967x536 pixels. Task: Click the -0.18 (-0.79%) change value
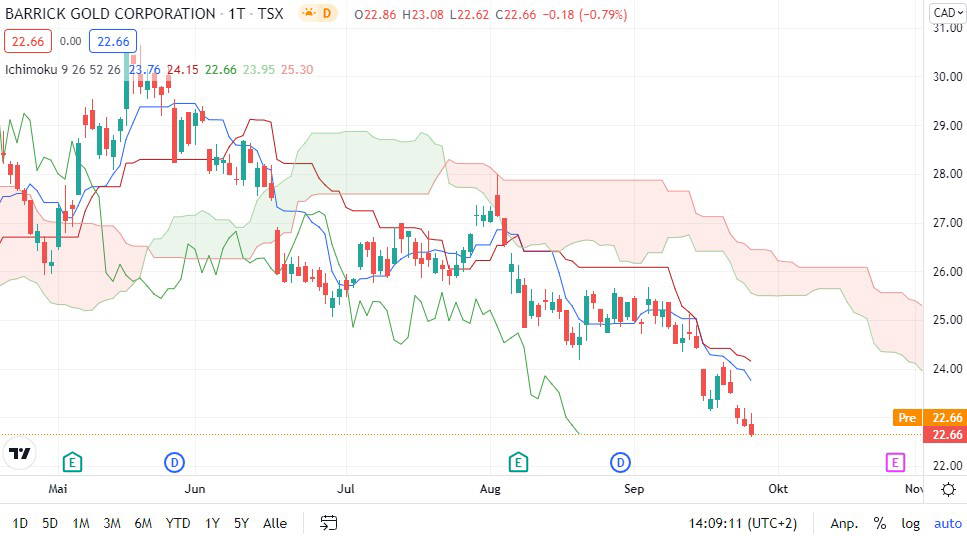pos(585,14)
